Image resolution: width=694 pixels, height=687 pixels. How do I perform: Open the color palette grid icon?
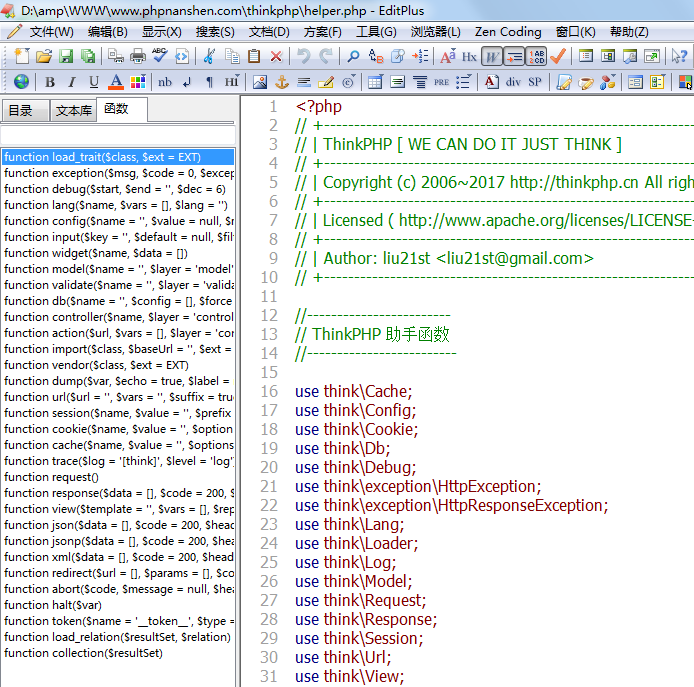tap(138, 82)
